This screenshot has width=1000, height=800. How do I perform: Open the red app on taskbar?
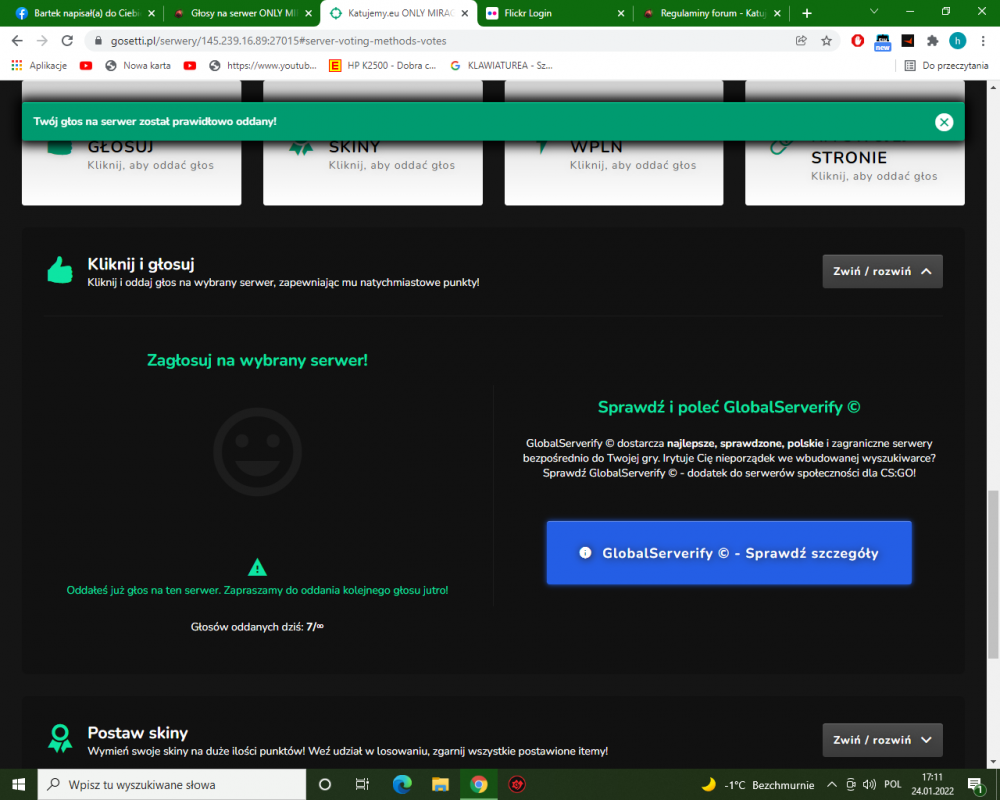(517, 784)
